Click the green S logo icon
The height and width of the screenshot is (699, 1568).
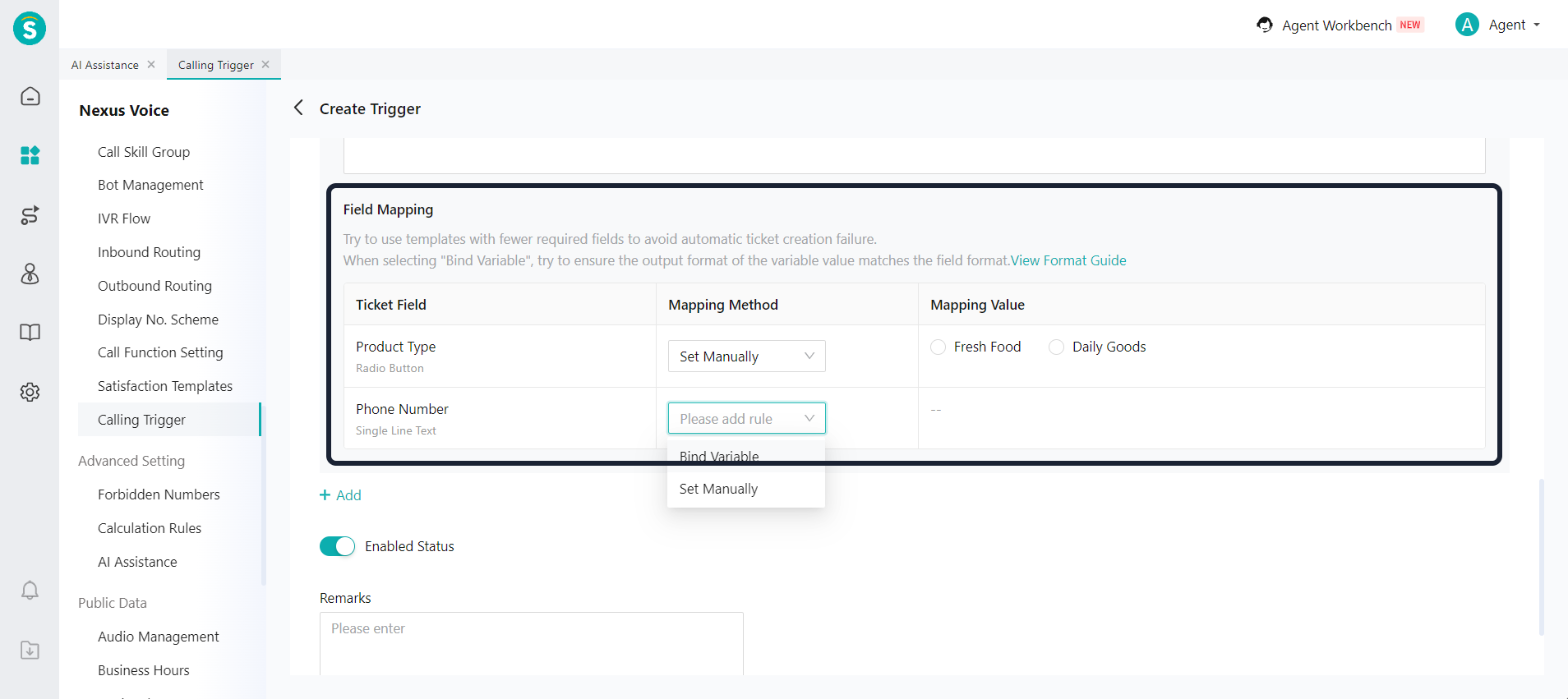pos(30,28)
